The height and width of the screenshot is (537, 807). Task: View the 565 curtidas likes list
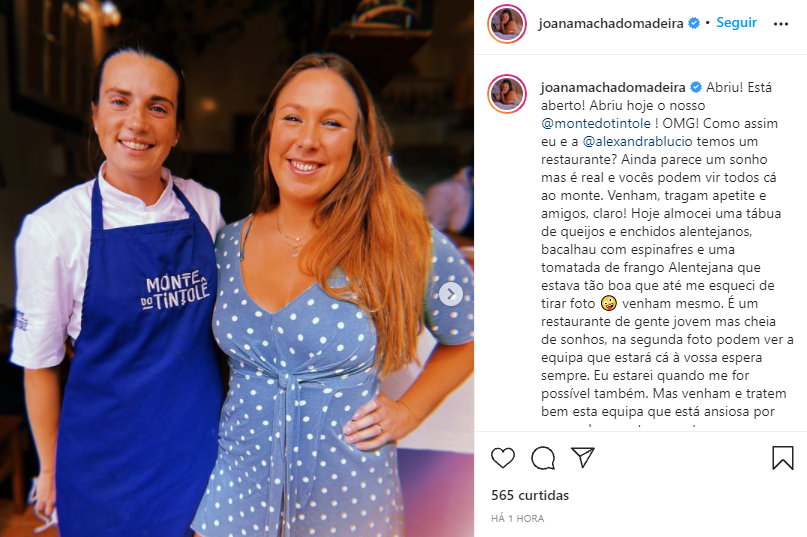pos(530,495)
